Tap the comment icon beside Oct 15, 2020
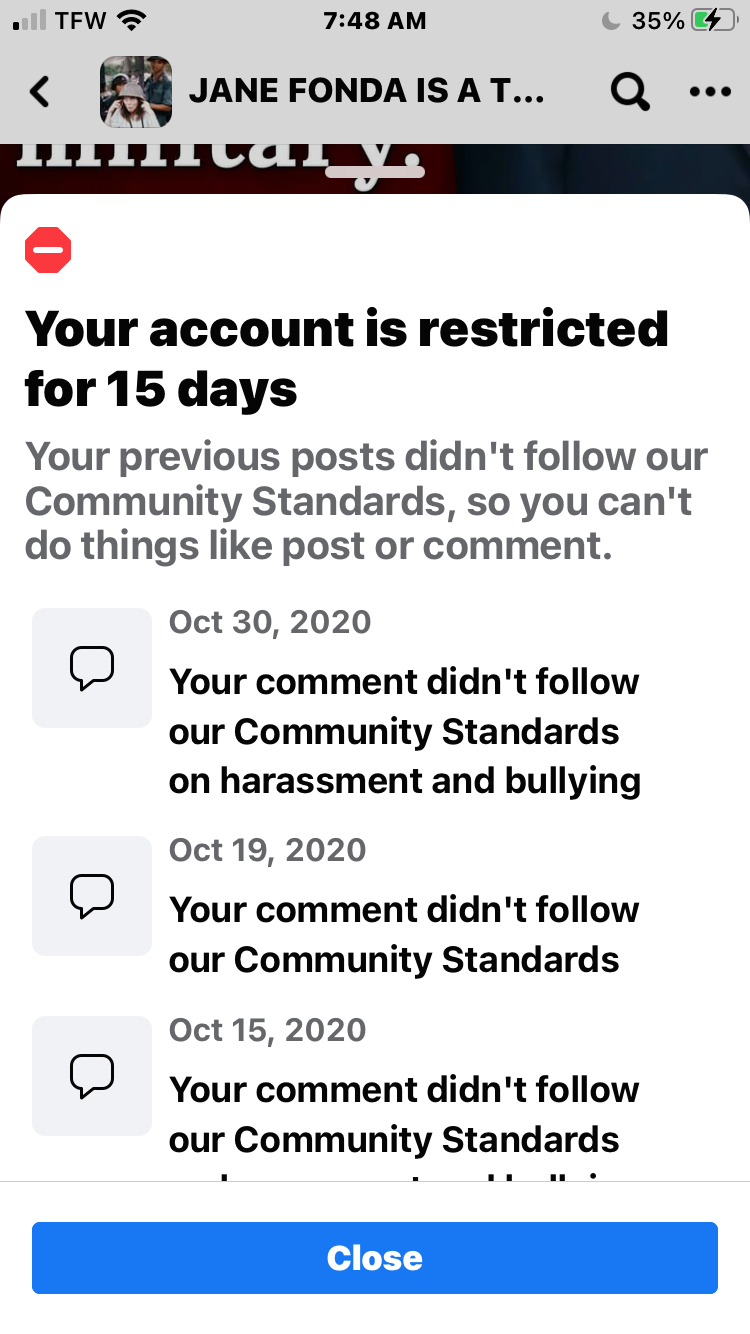Image resolution: width=750 pixels, height=1334 pixels. click(92, 1075)
